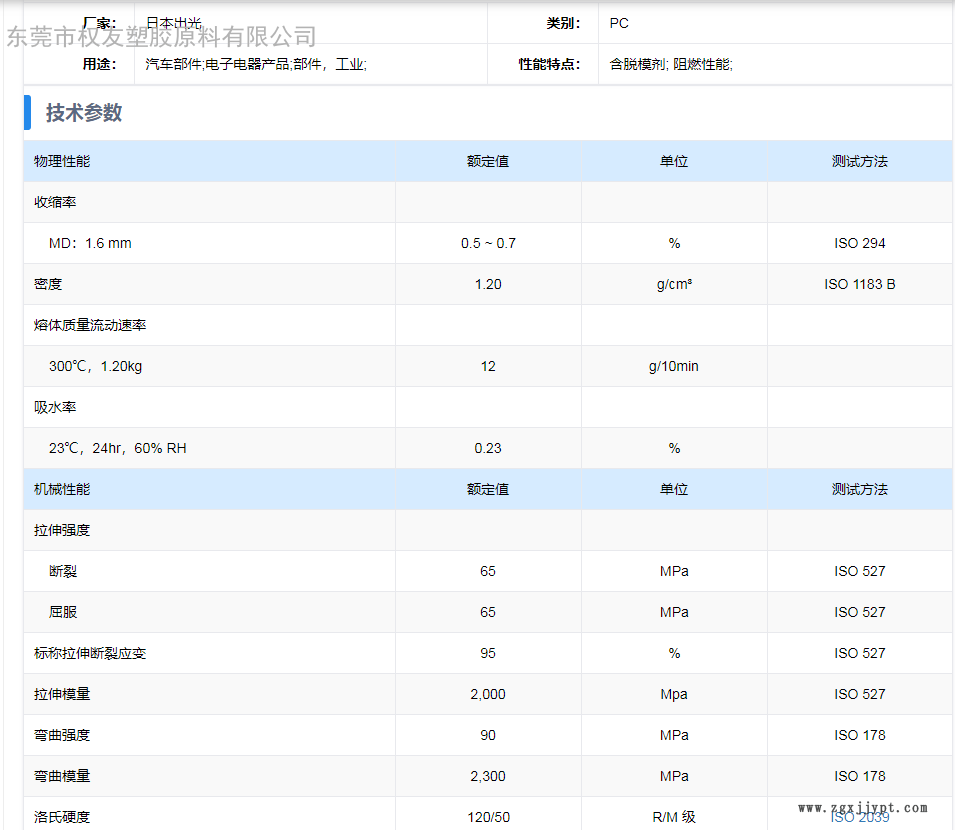Click the 技术参数 section heading
Image resolution: width=955 pixels, height=830 pixels.
pos(84,113)
